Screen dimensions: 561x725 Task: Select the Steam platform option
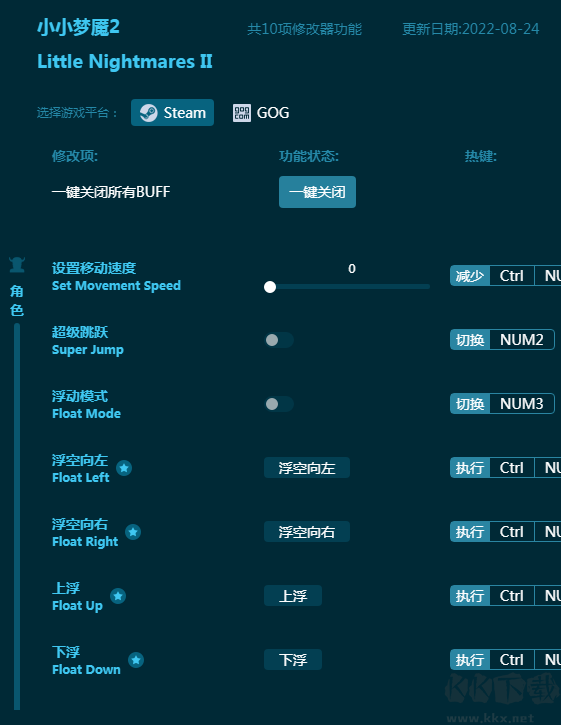(x=173, y=113)
